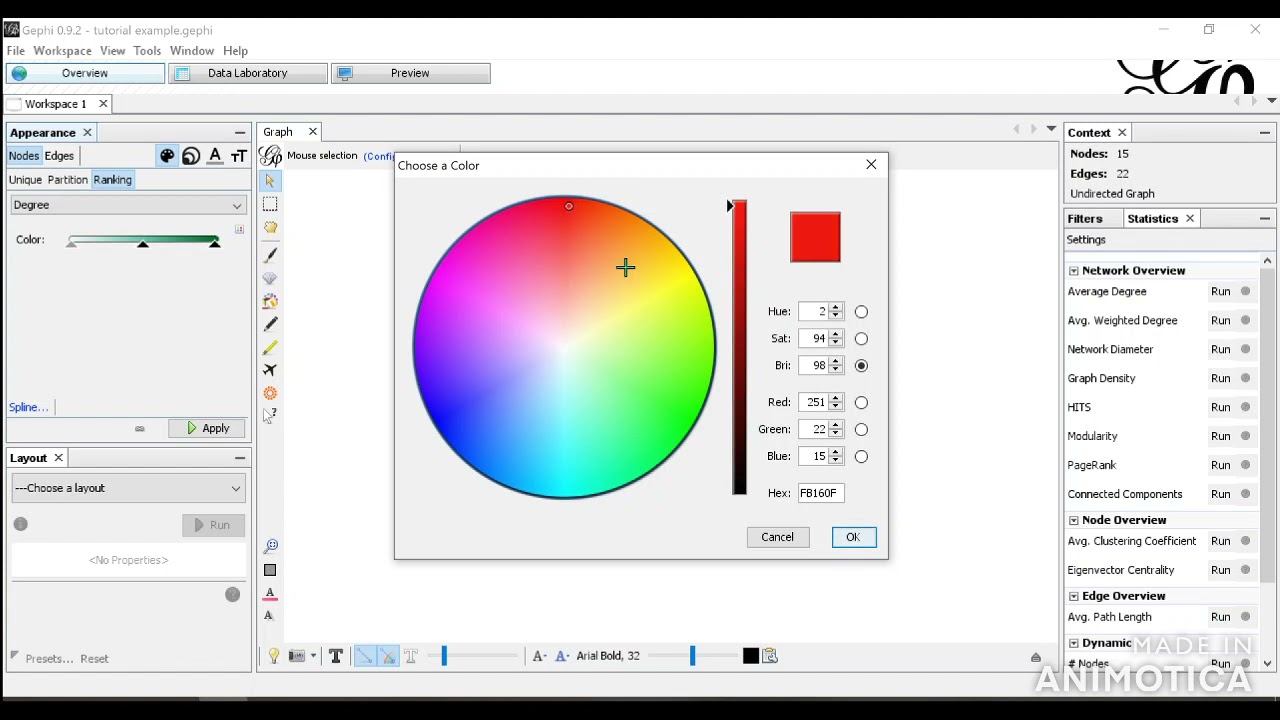
Task: Select the Green radio button
Action: point(861,430)
